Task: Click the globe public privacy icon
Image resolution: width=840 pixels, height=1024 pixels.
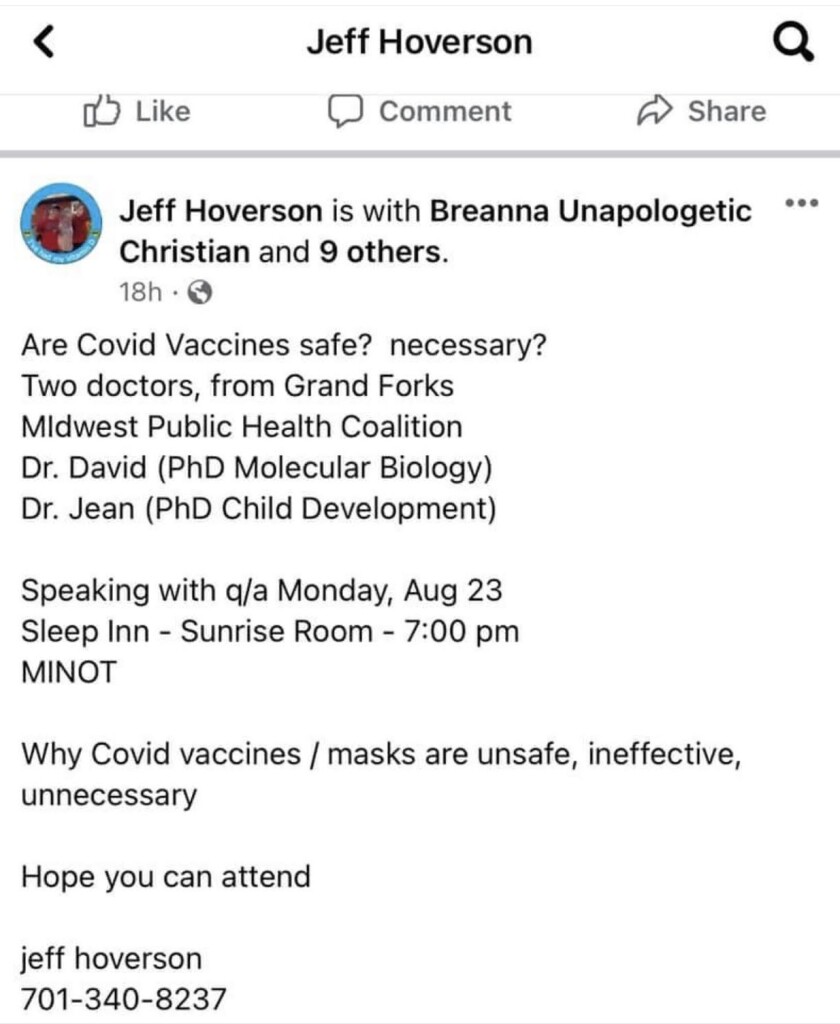Action: (x=201, y=293)
